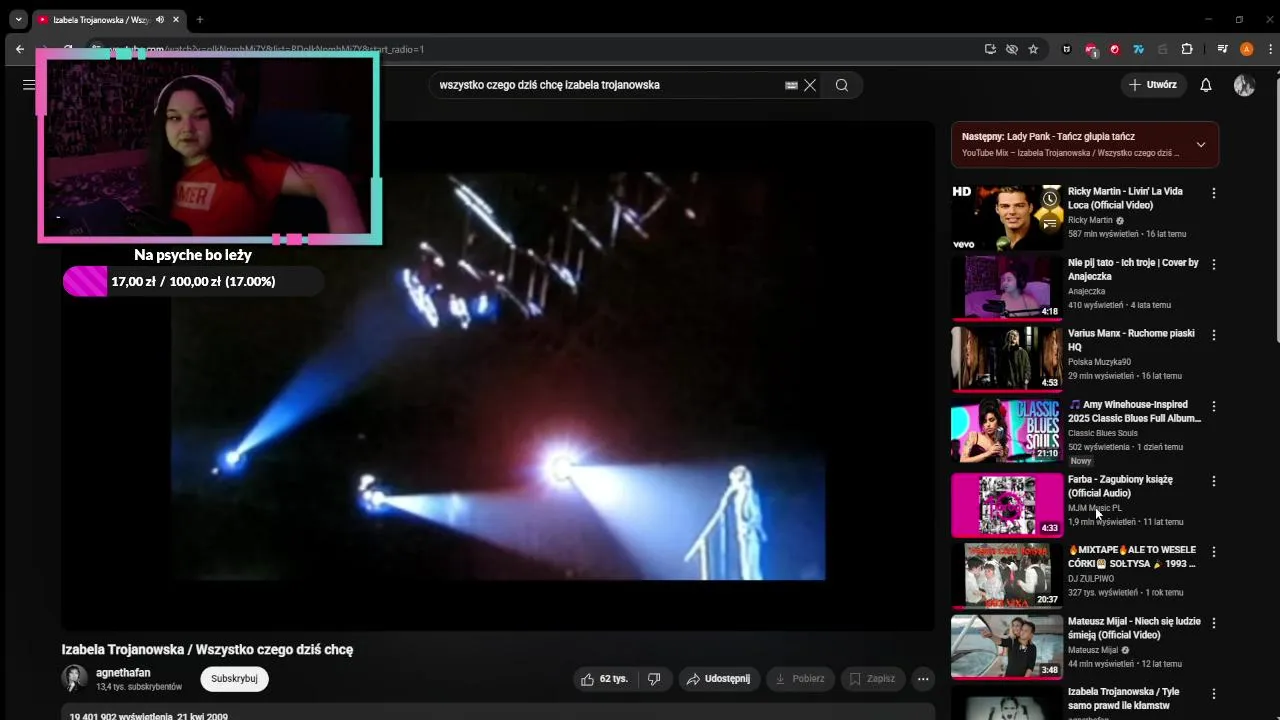
Task: Open the red extension with badge 1
Action: coord(1091,49)
